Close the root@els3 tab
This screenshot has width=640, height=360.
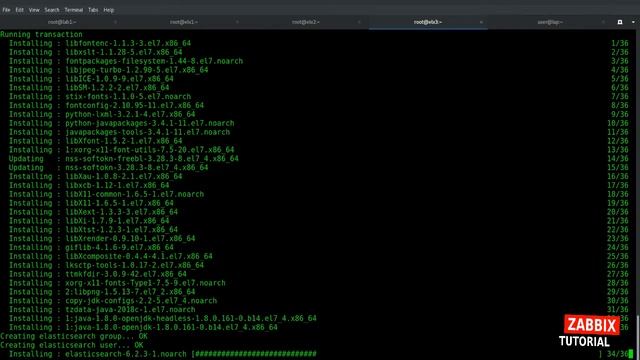pyautogui.click(x=481, y=22)
